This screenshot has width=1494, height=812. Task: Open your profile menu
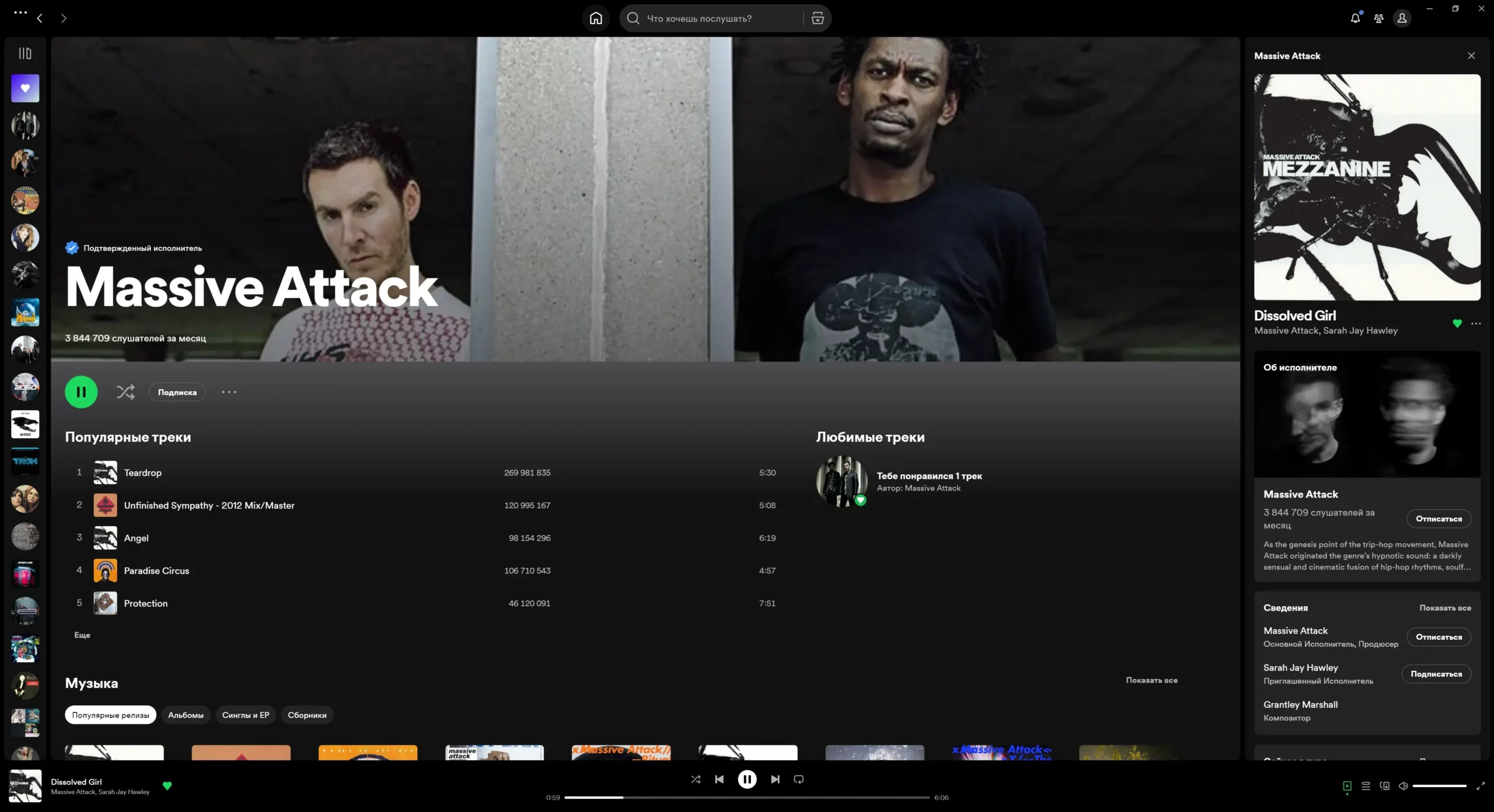tap(1402, 18)
